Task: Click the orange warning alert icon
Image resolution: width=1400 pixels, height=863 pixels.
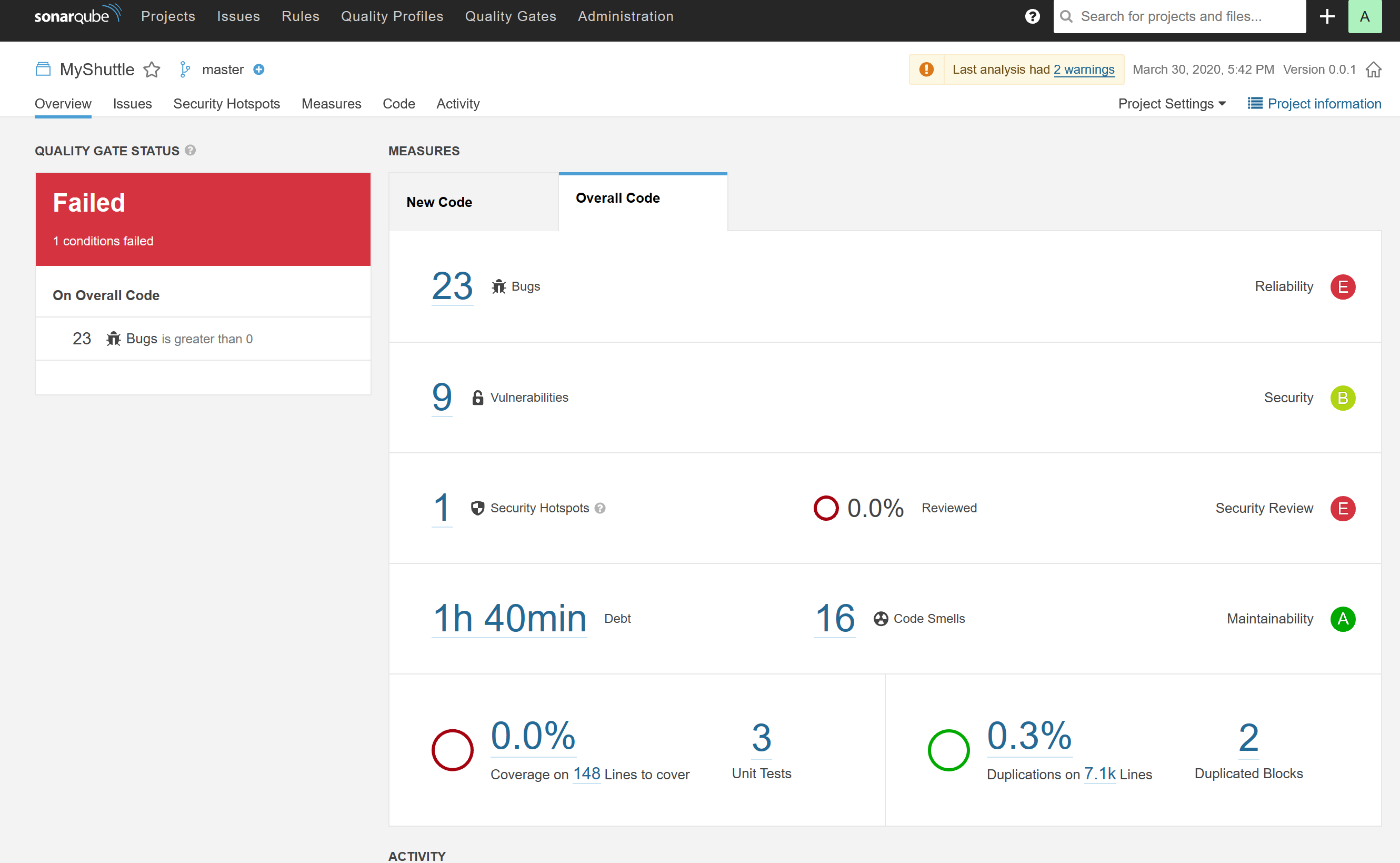Action: (x=926, y=70)
